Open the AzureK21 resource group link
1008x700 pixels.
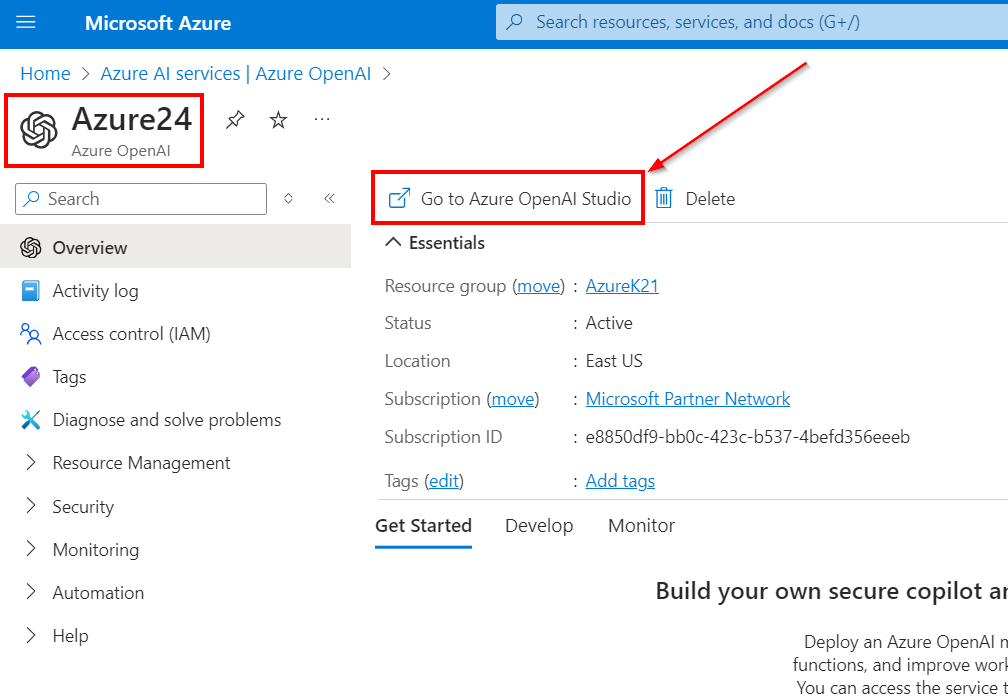click(x=622, y=286)
